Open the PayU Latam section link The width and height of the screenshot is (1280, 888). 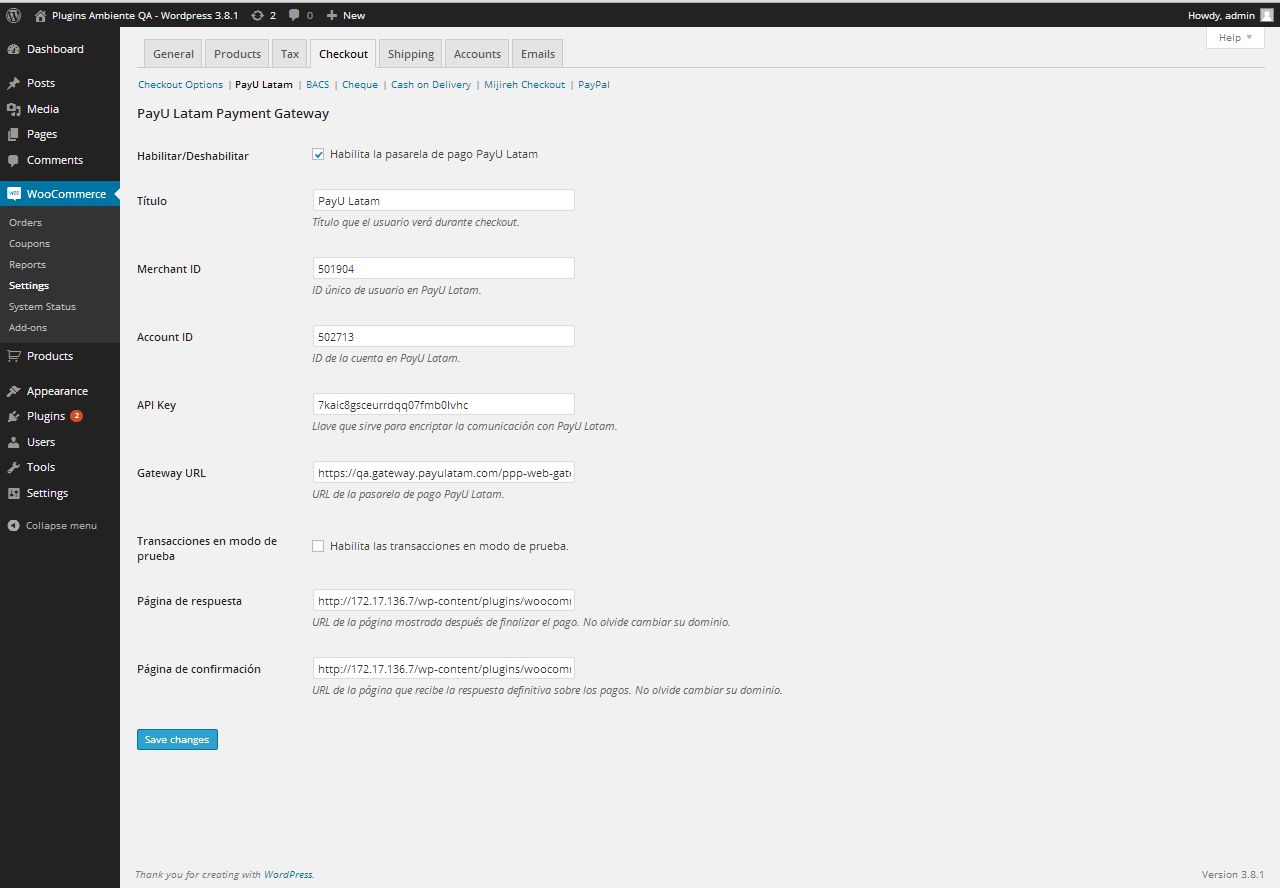click(264, 85)
